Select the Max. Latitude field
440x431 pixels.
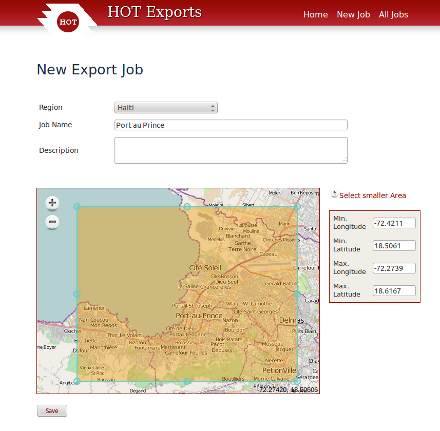tap(394, 291)
